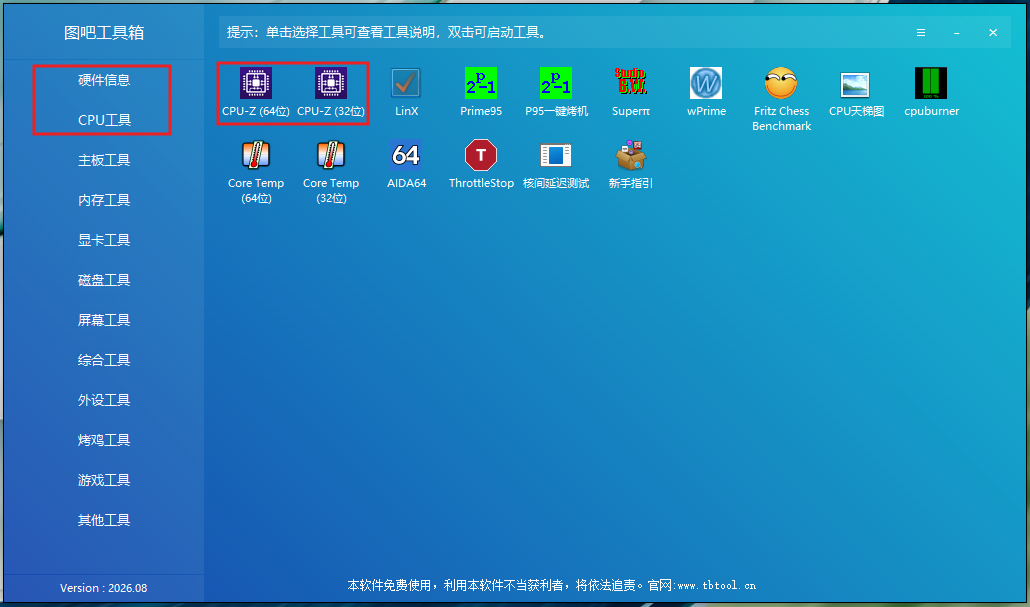Close the 图吧工具箱 window

993,33
